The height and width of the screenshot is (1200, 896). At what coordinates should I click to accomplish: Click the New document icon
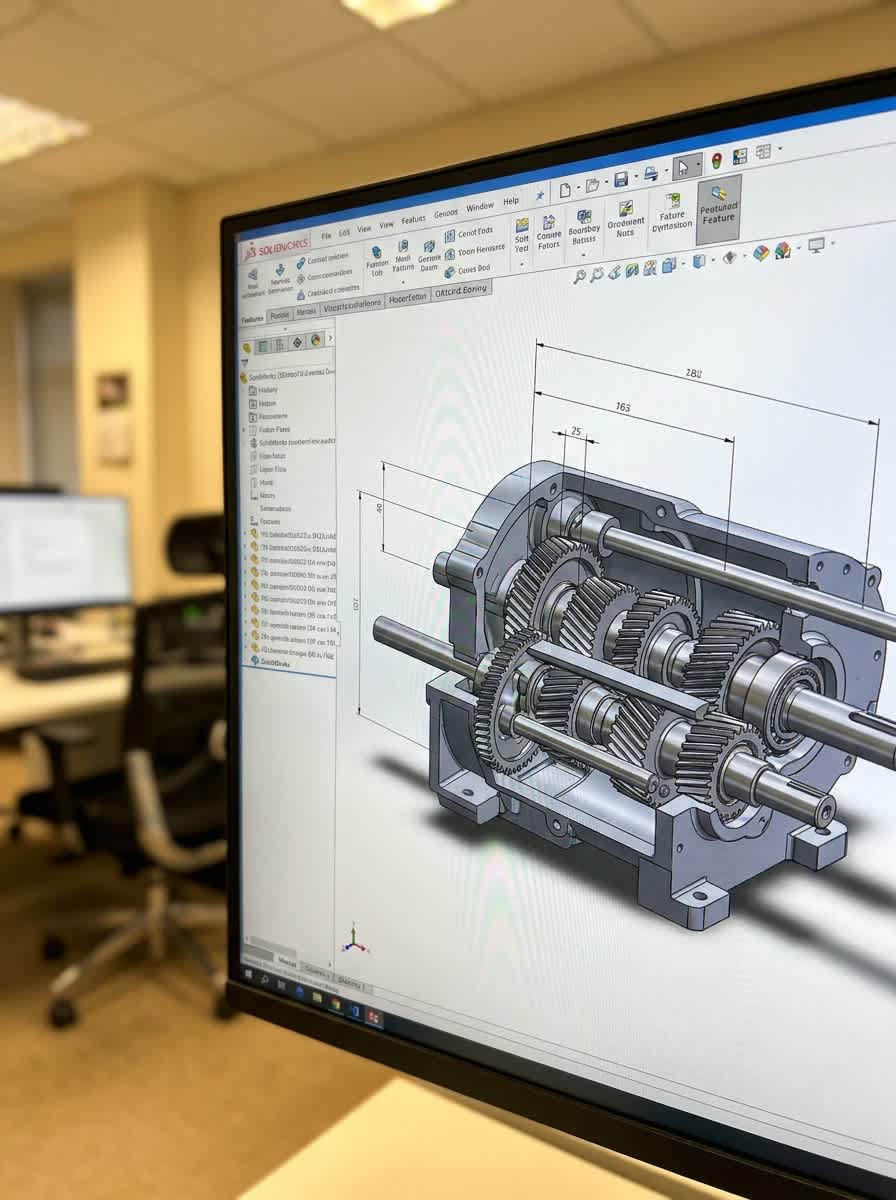565,190
